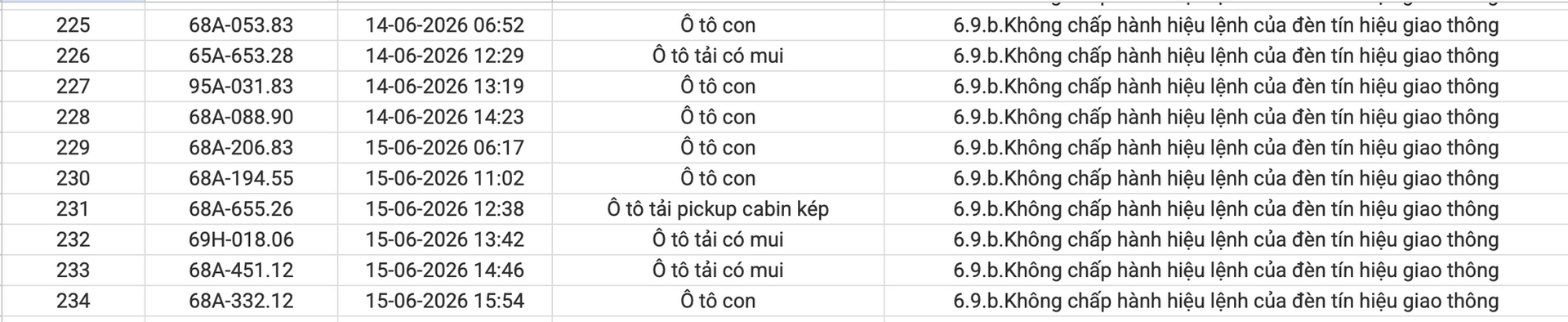Click timestamp 14-06-2026 13:19
Viewport: 1568px width, 322px height.
[x=444, y=87]
